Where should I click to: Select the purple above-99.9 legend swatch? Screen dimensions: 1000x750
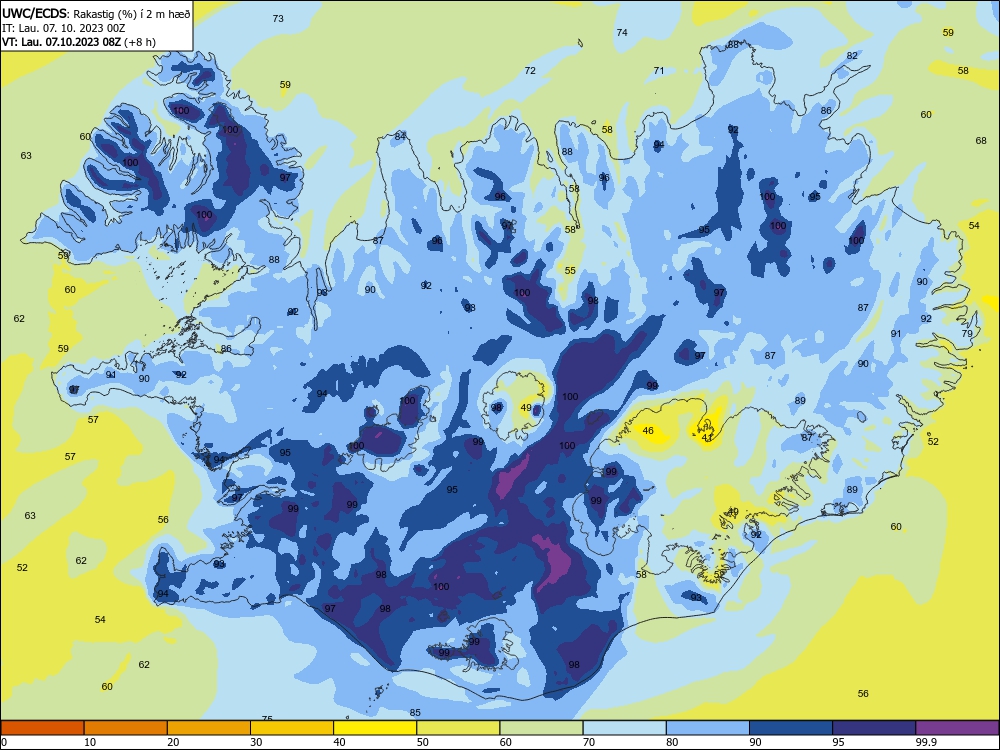tap(957, 728)
